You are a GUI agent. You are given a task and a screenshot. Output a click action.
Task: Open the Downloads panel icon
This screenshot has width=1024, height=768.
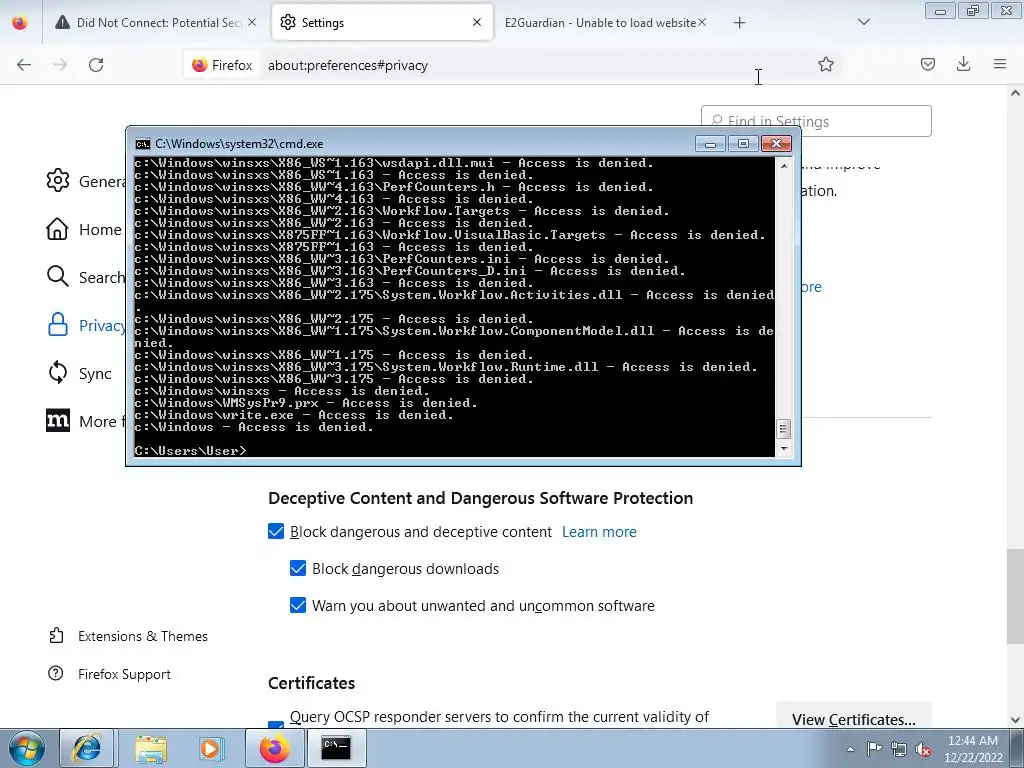[x=963, y=64]
